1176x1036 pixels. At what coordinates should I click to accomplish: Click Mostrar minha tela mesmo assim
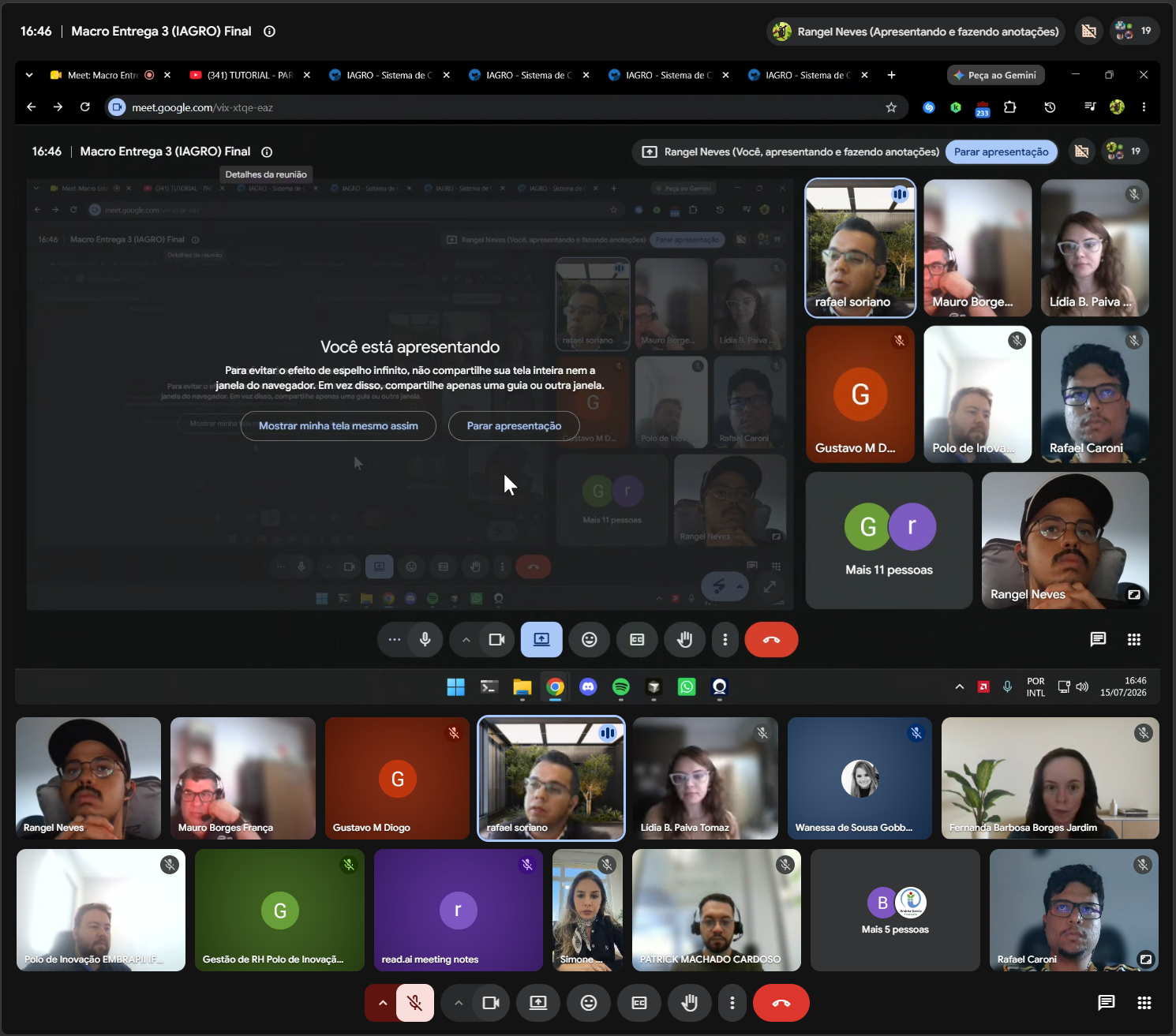(x=339, y=426)
